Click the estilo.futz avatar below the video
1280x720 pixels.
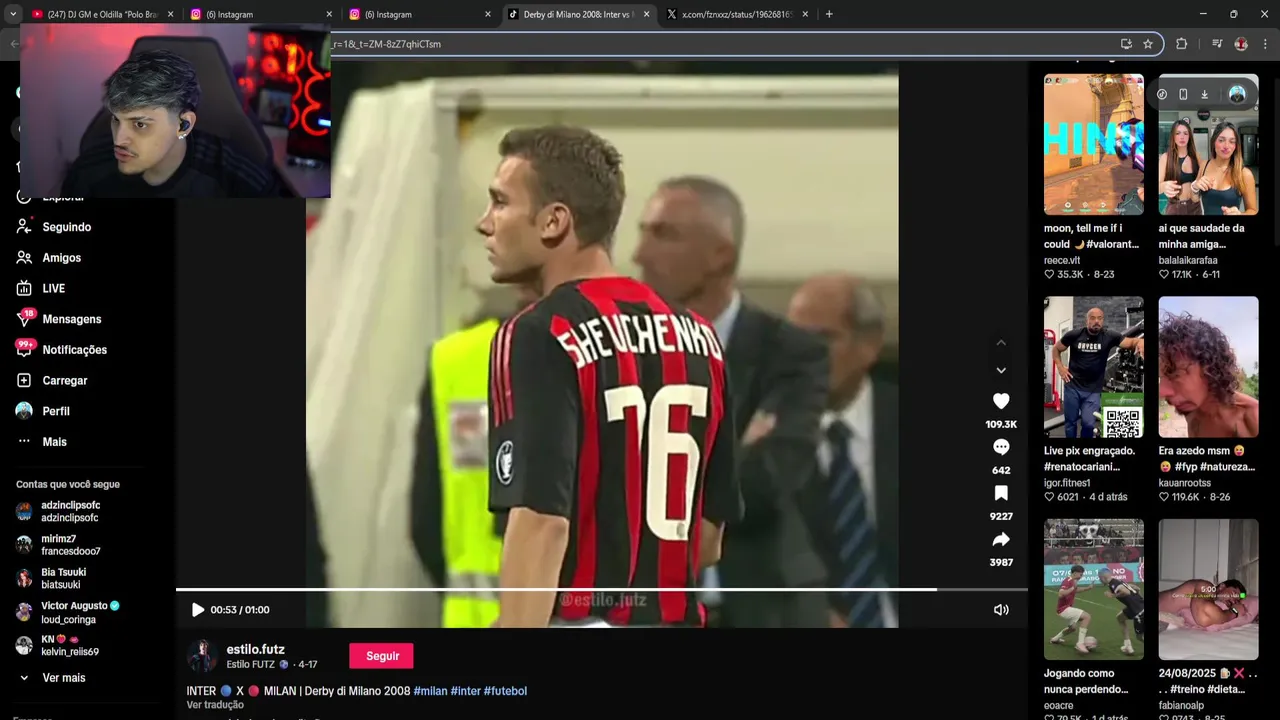click(x=202, y=656)
